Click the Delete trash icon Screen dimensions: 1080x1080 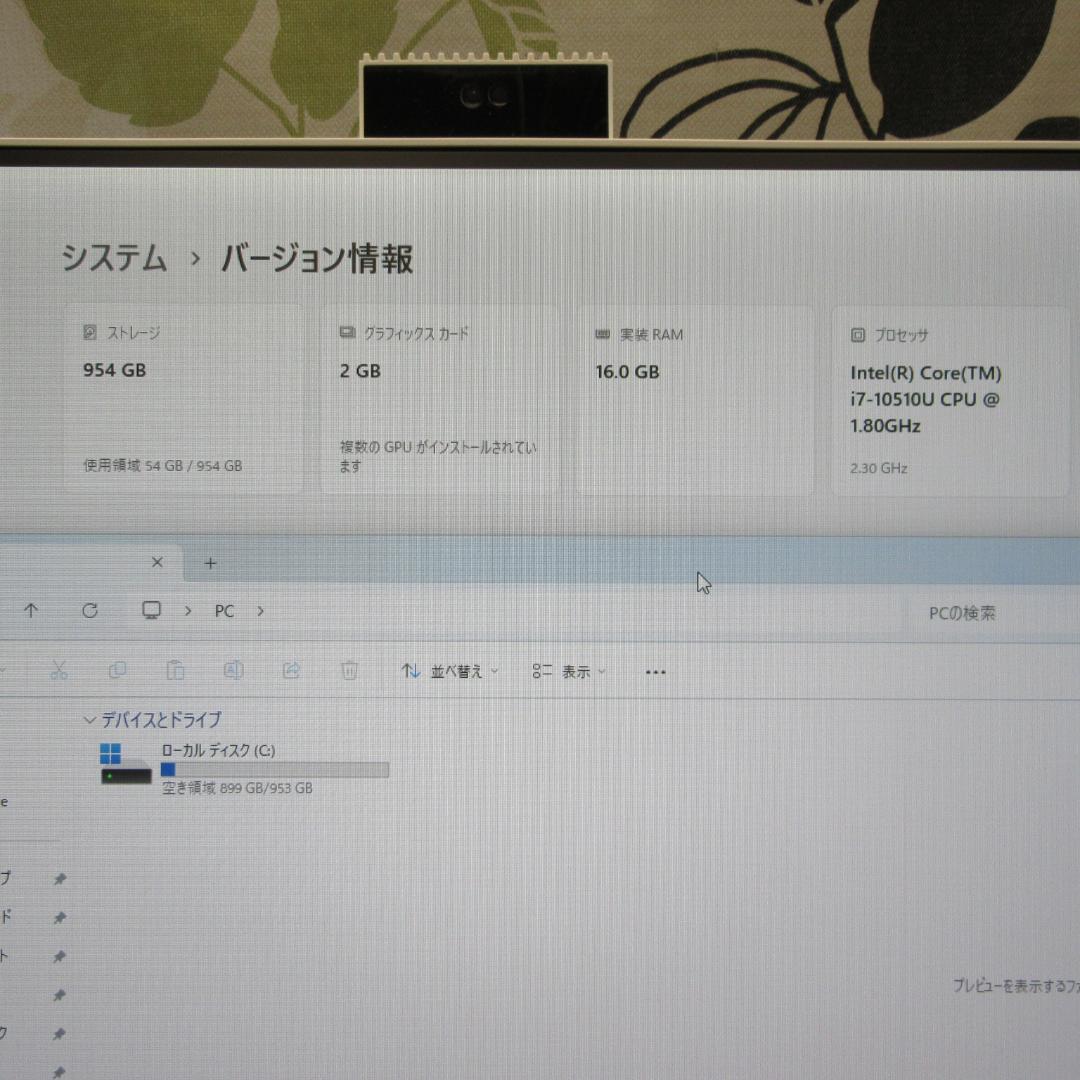[x=349, y=670]
